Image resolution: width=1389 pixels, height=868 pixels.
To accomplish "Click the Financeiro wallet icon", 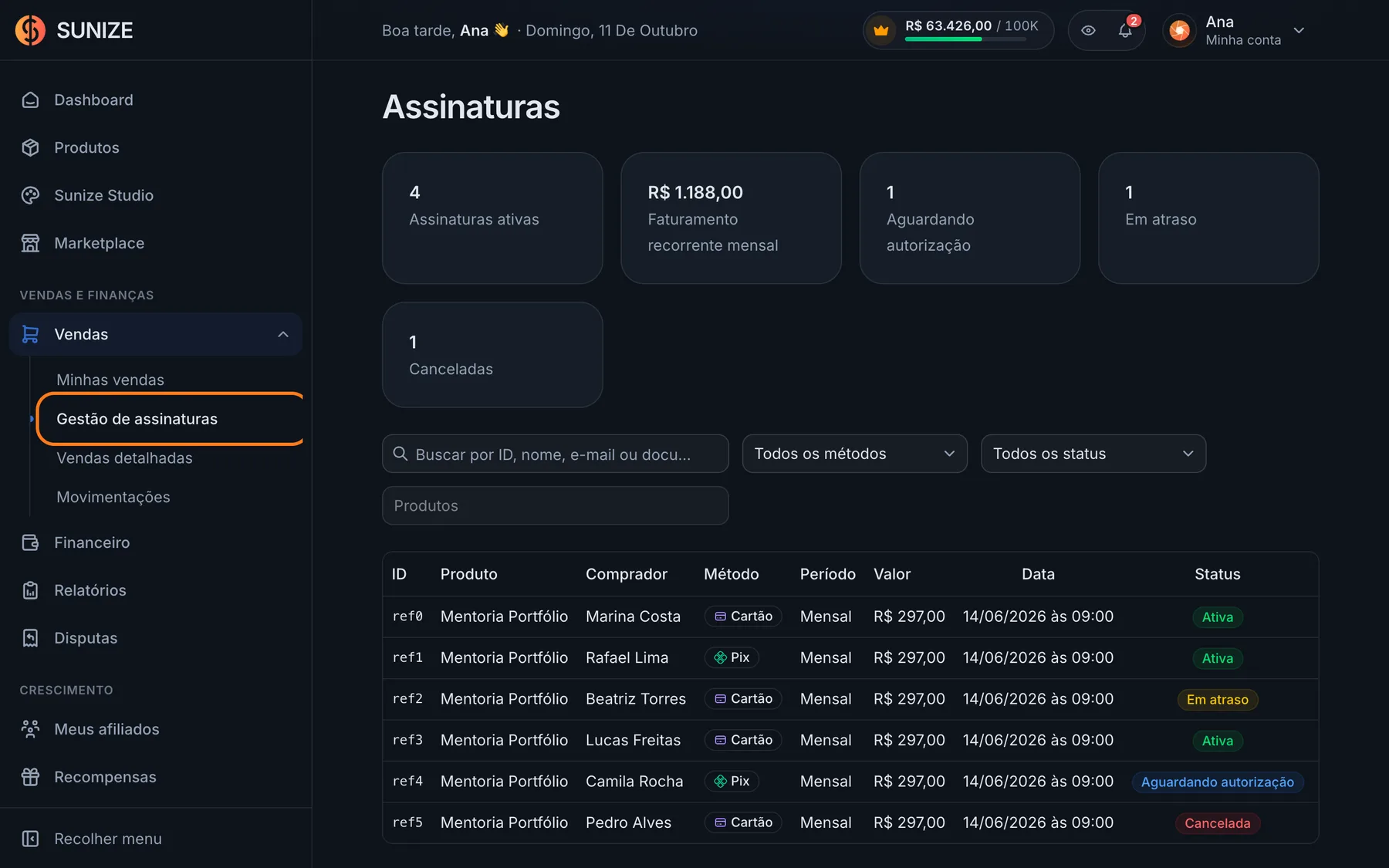I will 30,542.
